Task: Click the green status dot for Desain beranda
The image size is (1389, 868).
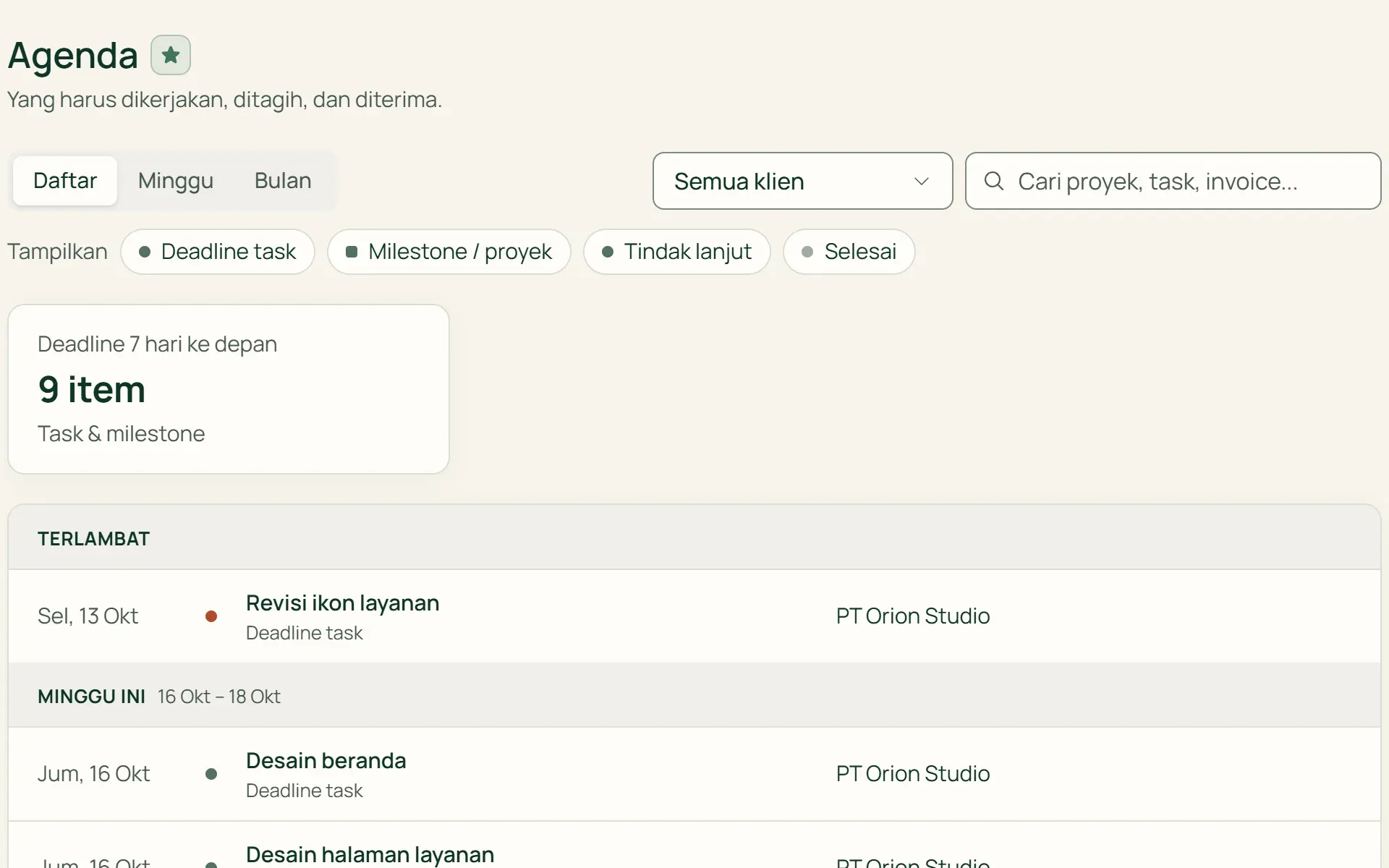Action: pyautogui.click(x=211, y=774)
